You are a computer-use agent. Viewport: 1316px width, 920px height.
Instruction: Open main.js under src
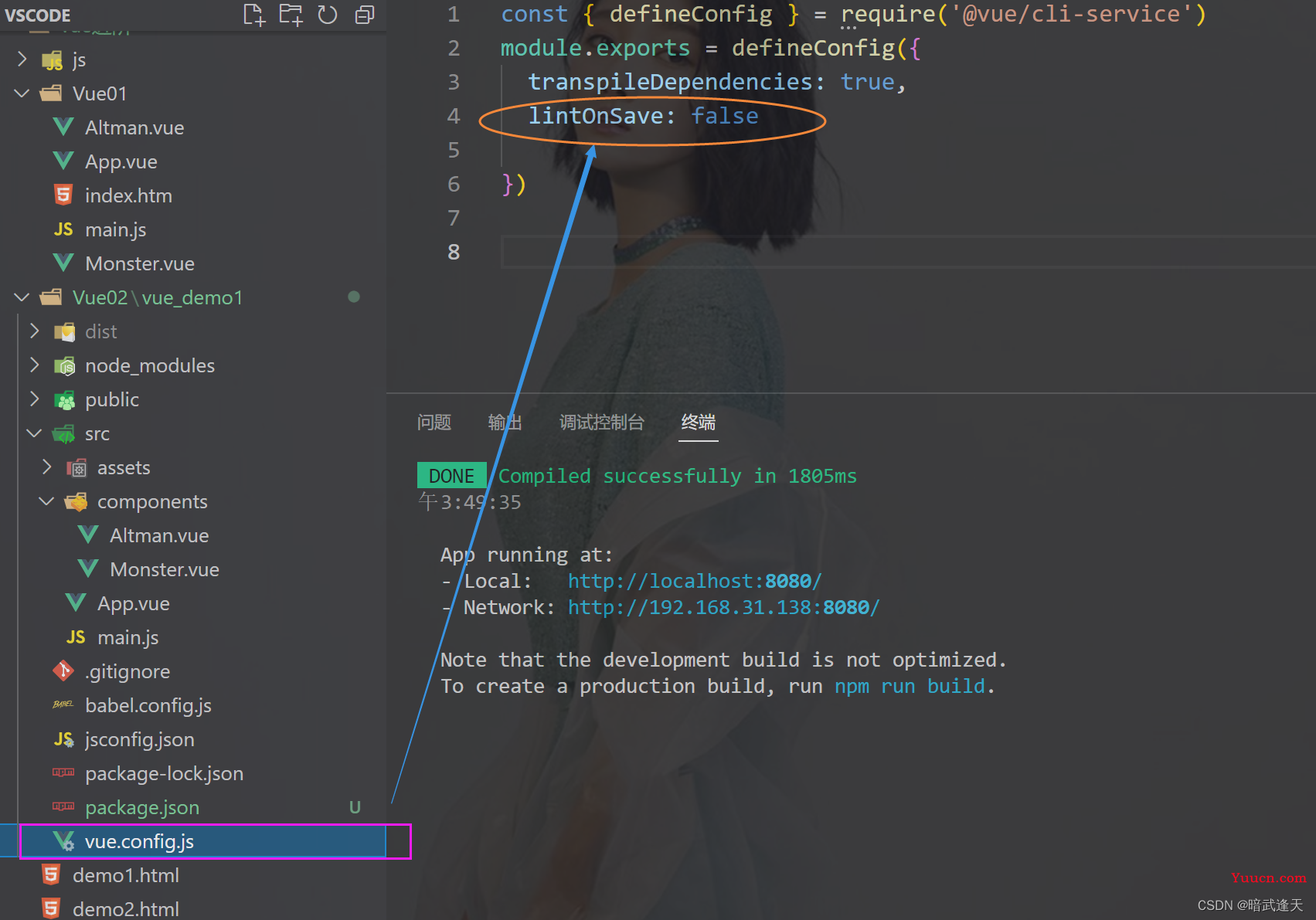tap(128, 637)
